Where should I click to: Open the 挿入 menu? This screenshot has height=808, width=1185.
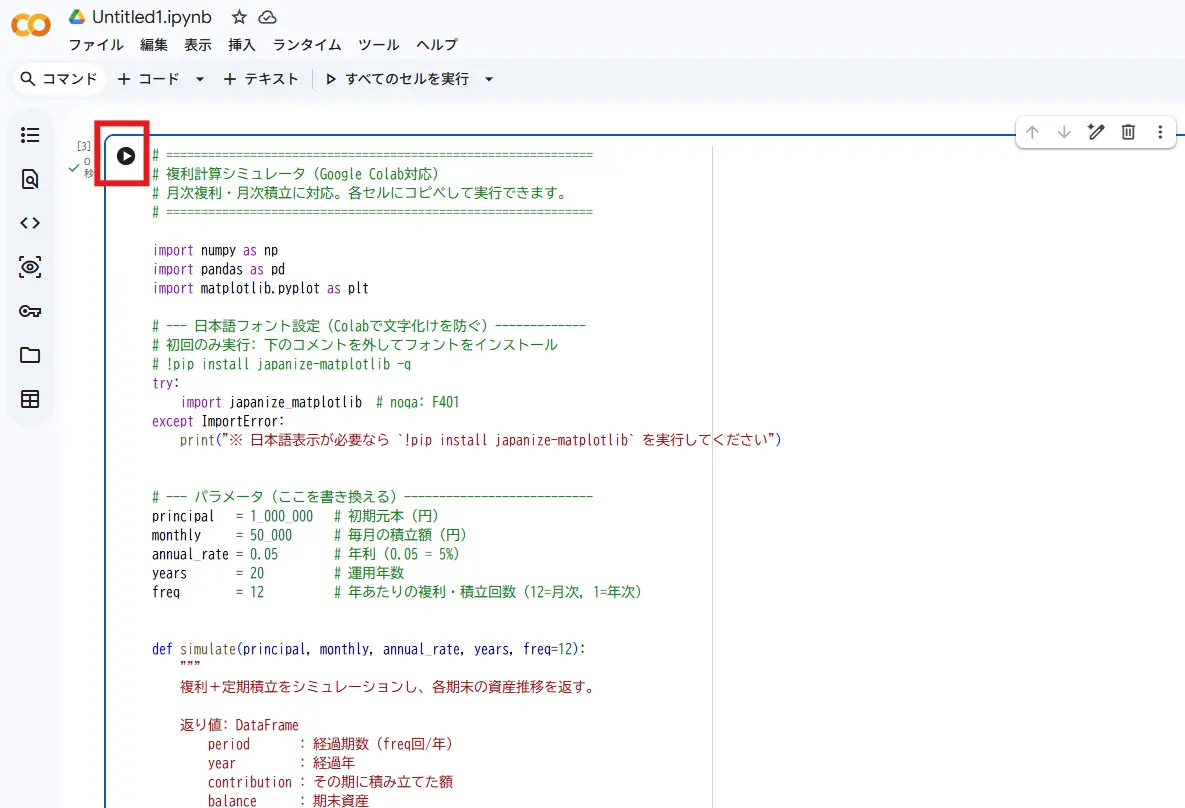click(242, 45)
